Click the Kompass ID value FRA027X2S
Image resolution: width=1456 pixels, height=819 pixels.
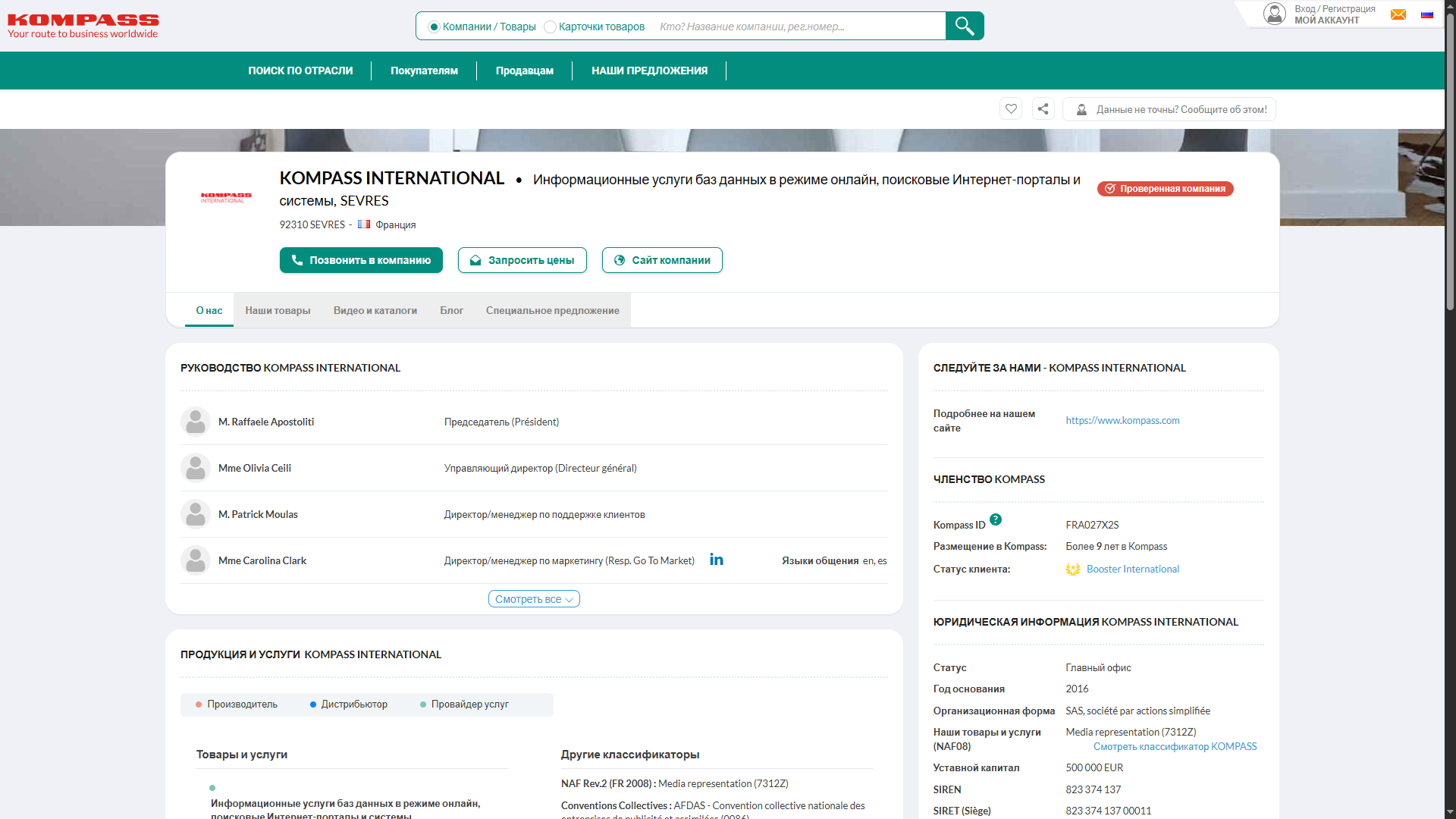tap(1092, 525)
